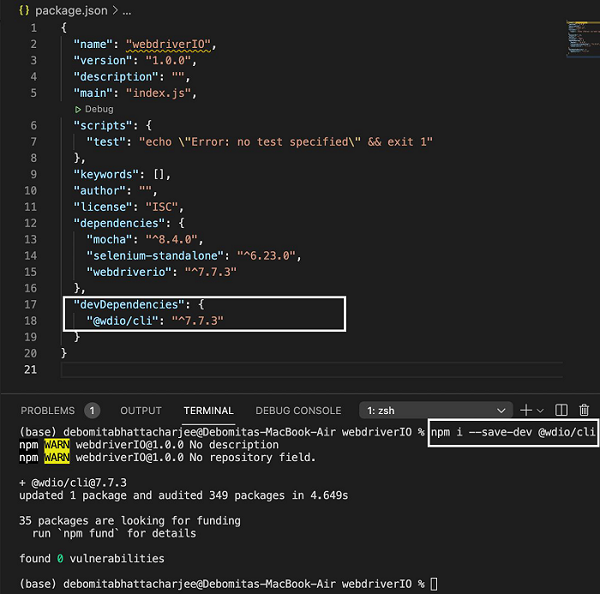Click the new terminal plus icon
This screenshot has height=594, width=600.
pyautogui.click(x=526, y=410)
